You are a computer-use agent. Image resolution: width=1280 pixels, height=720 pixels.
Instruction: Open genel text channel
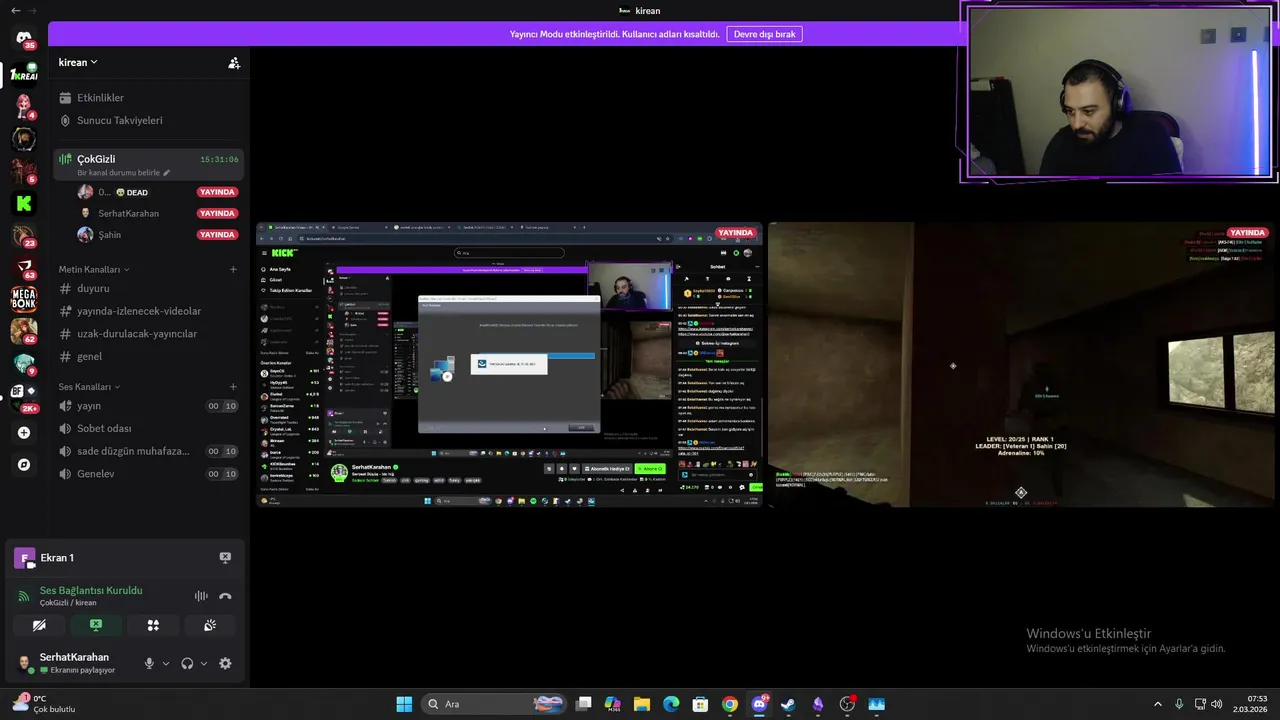tap(148, 356)
